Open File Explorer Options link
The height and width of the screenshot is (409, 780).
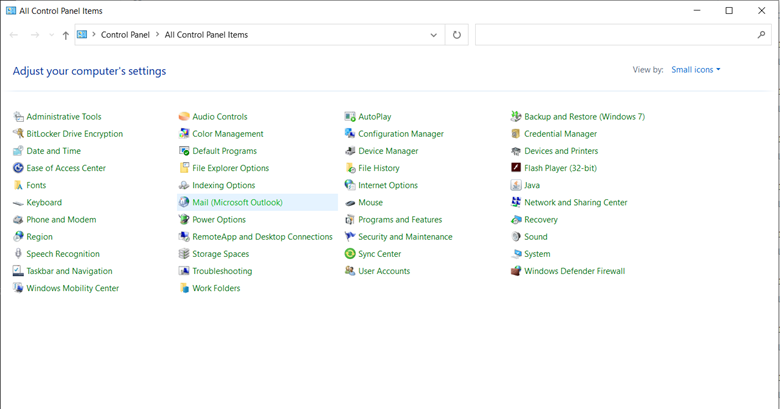pos(231,168)
